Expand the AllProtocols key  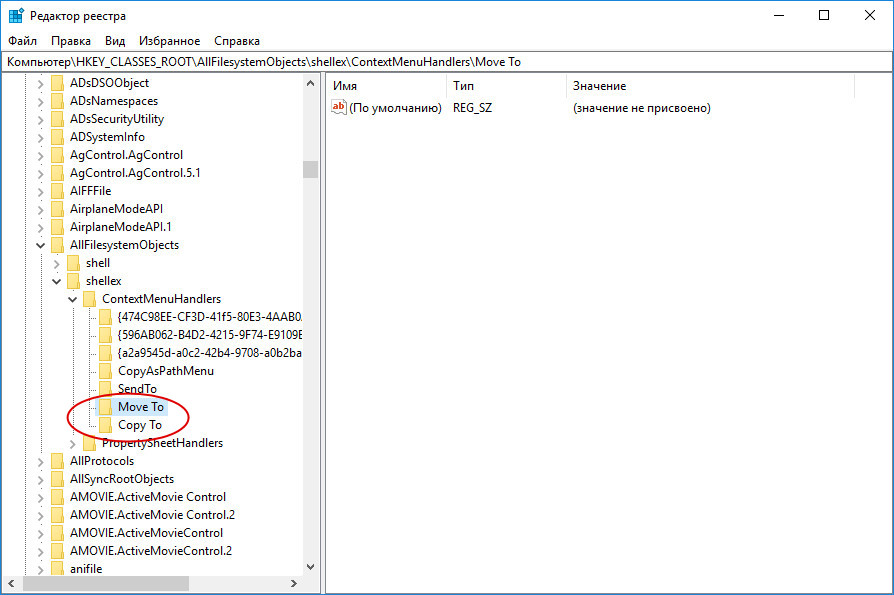(40, 462)
